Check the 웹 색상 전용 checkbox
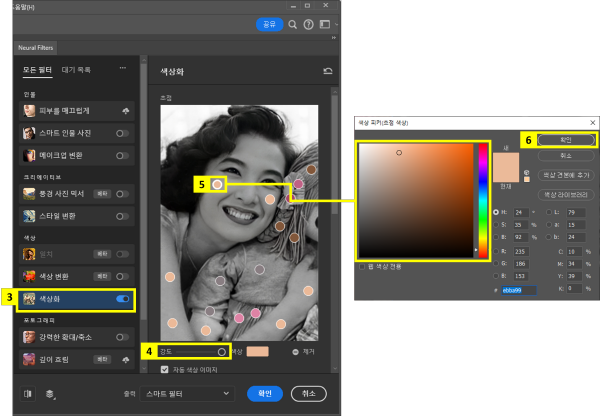The image size is (600, 416). click(x=362, y=267)
